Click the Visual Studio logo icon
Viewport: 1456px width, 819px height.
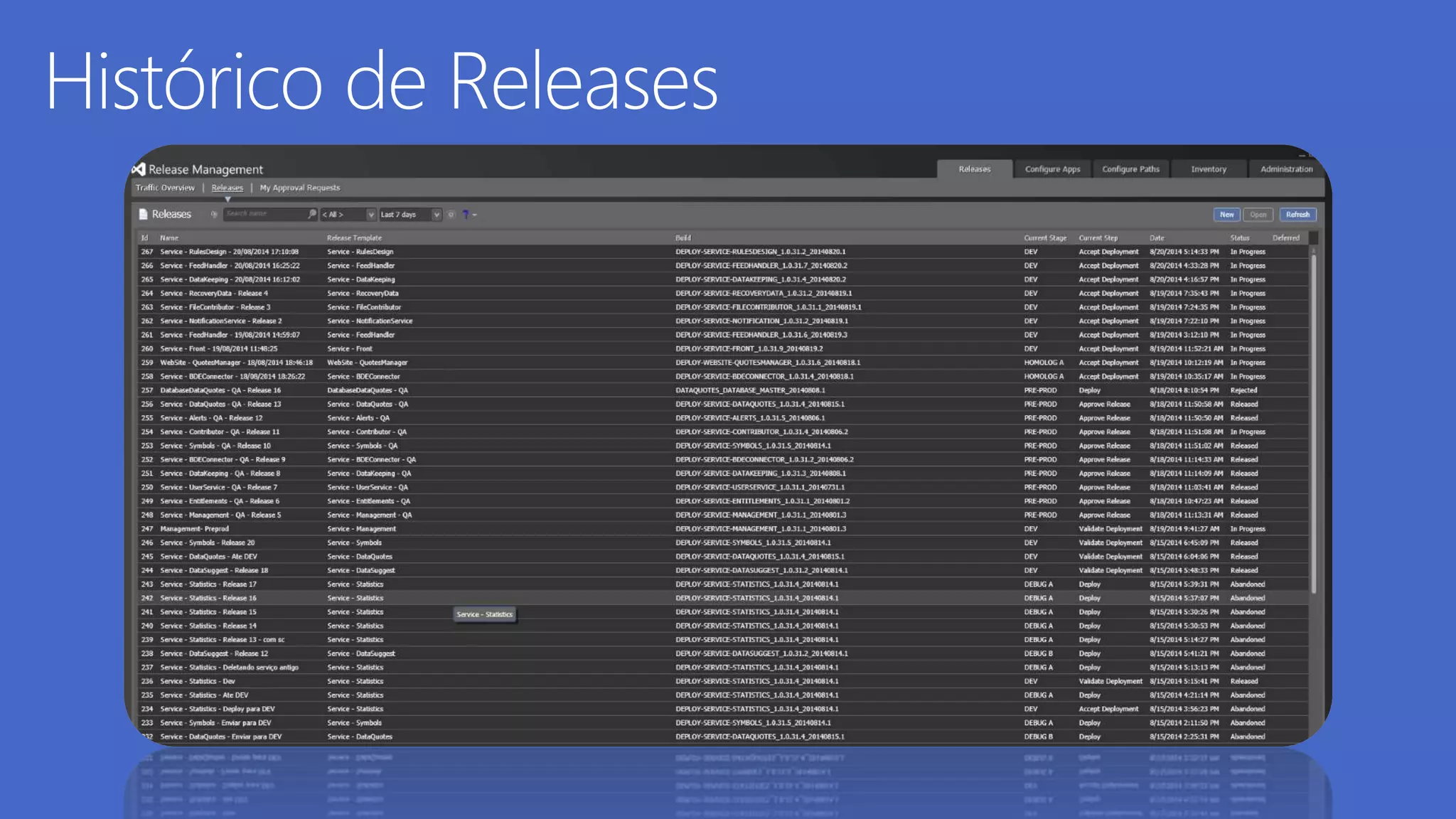pyautogui.click(x=139, y=169)
